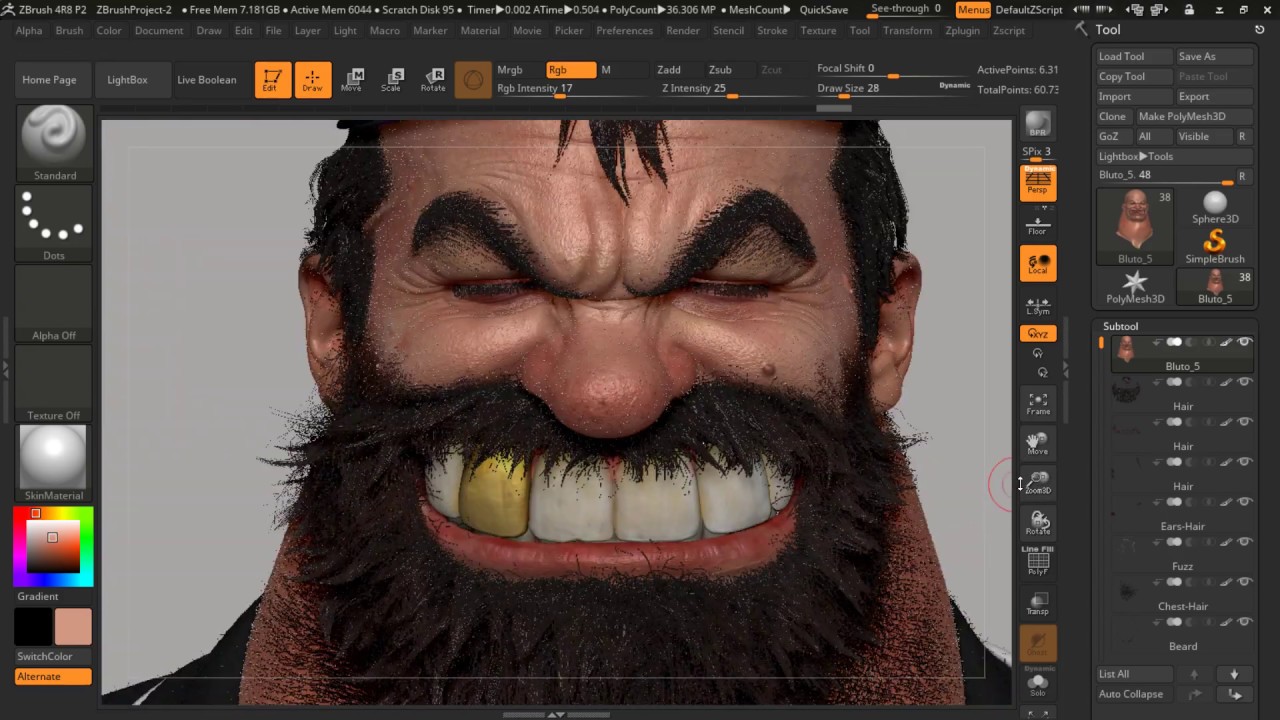
Task: Toggle the Persp perspective view
Action: [x=1038, y=182]
